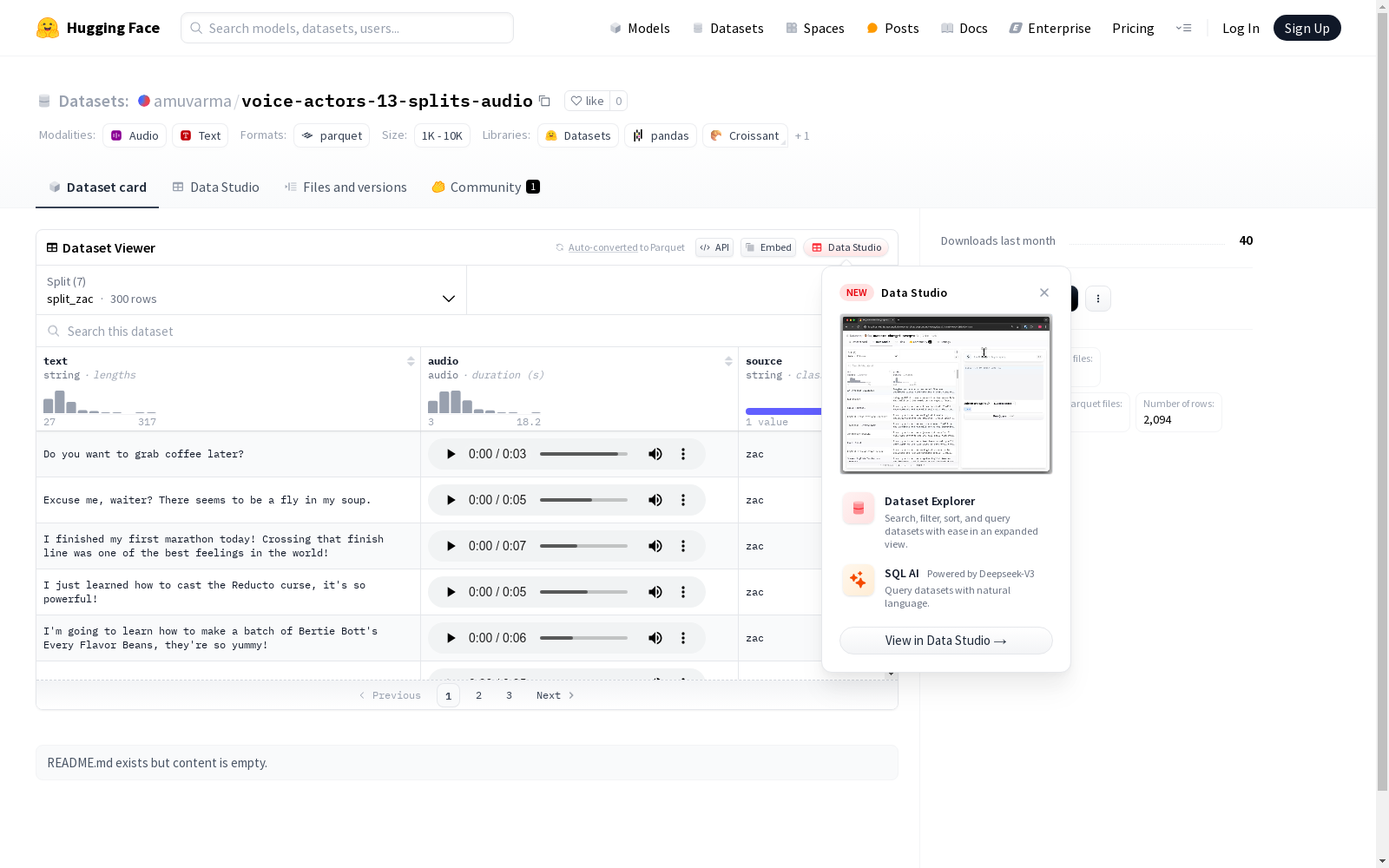The image size is (1389, 868).
Task: Switch to the Dataset card tab
Action: [97, 187]
